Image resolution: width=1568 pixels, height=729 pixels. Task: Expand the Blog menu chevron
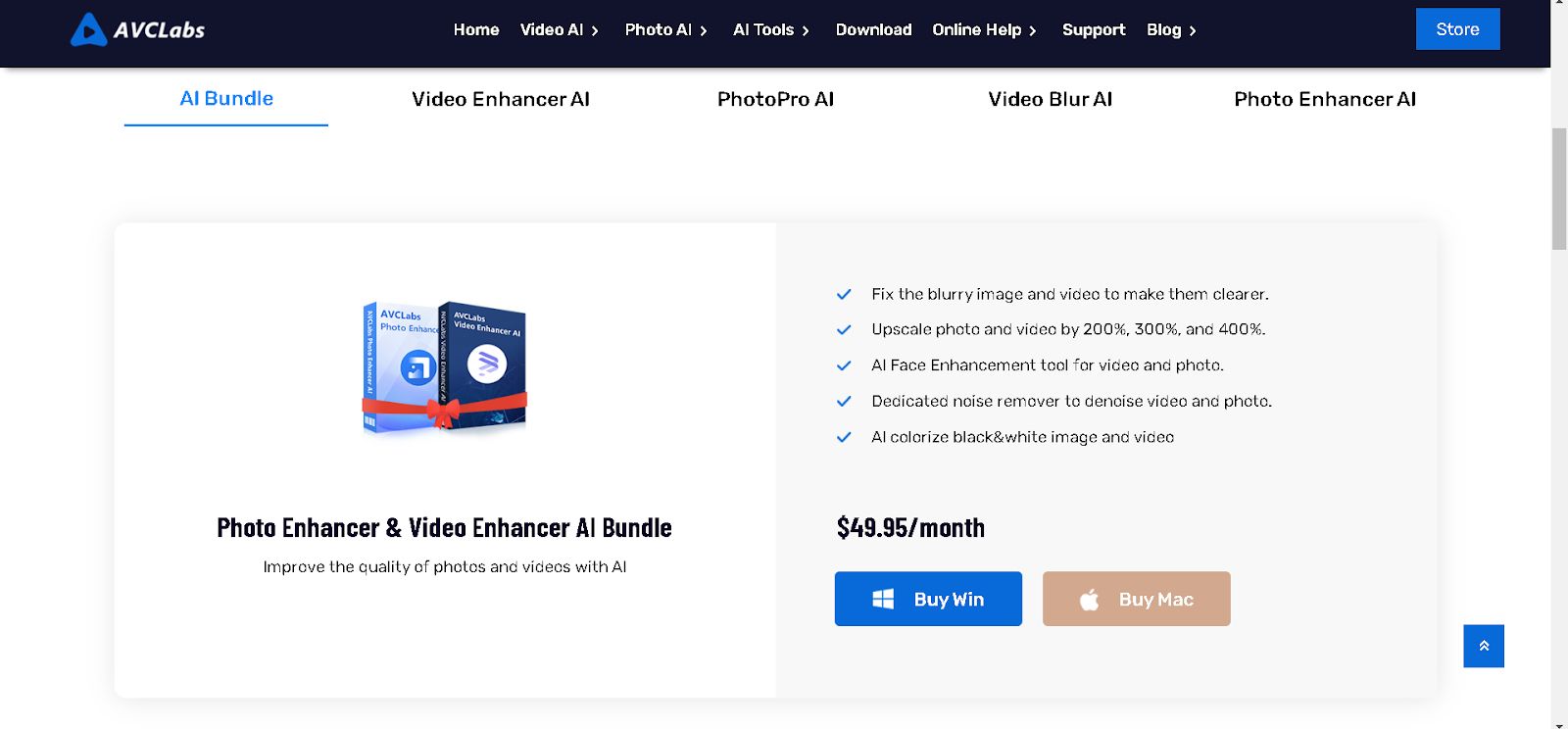pyautogui.click(x=1193, y=31)
